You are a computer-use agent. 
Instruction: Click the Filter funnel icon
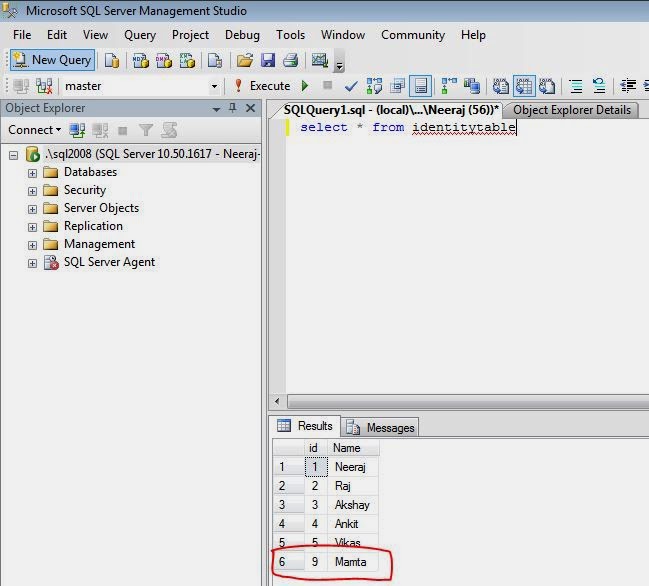pos(146,130)
